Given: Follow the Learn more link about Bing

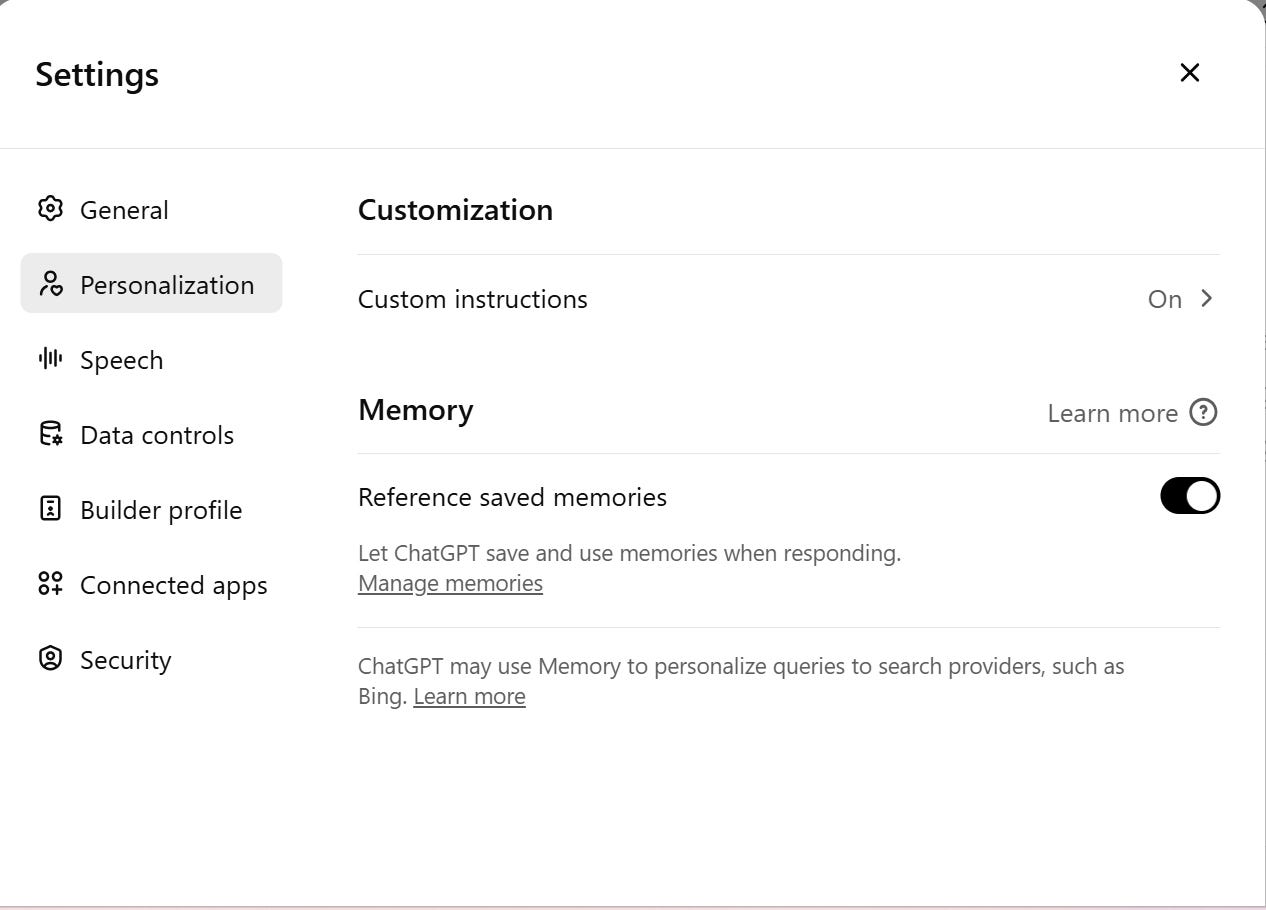Looking at the screenshot, I should (x=469, y=696).
